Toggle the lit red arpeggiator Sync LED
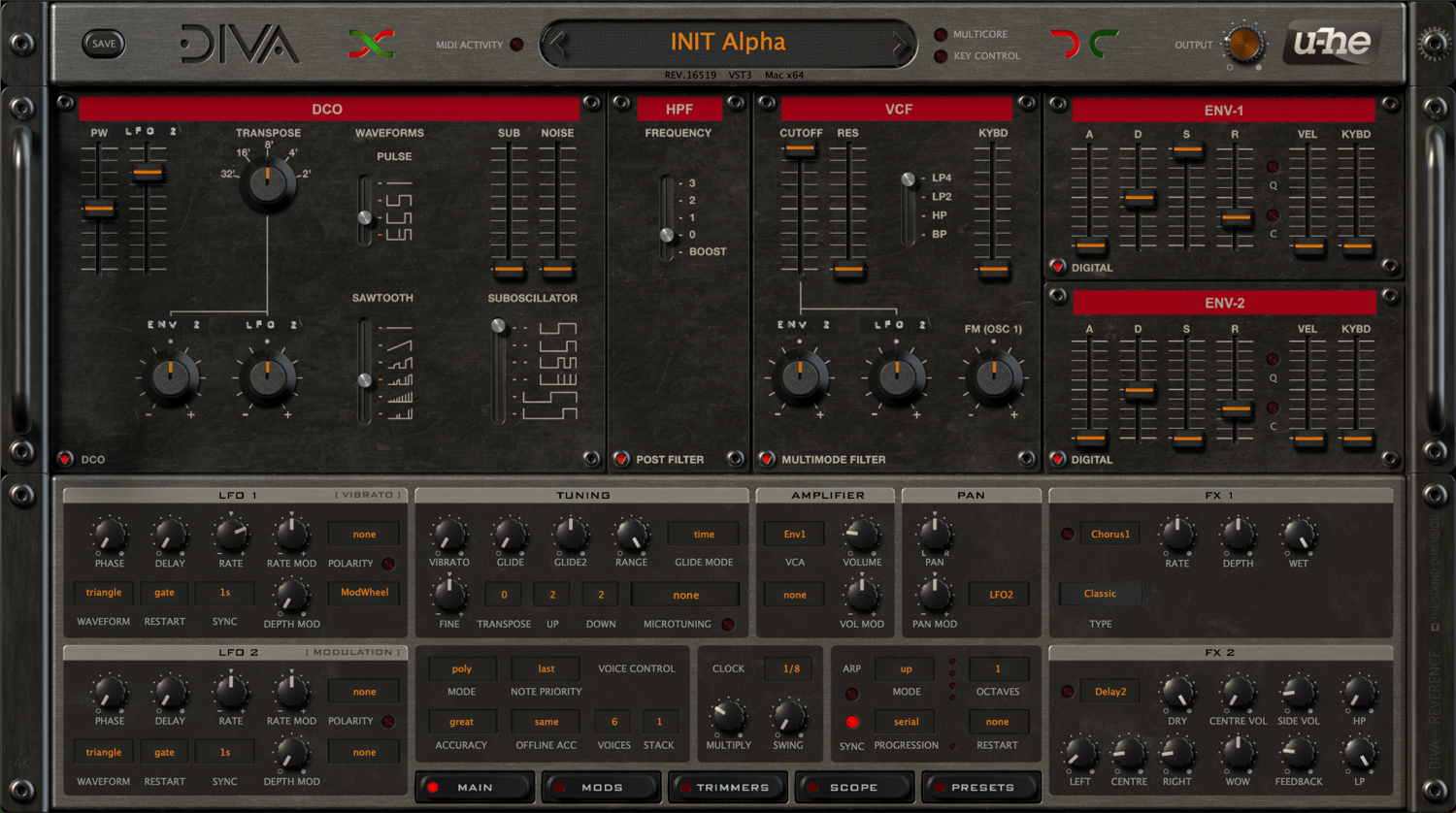 (852, 722)
